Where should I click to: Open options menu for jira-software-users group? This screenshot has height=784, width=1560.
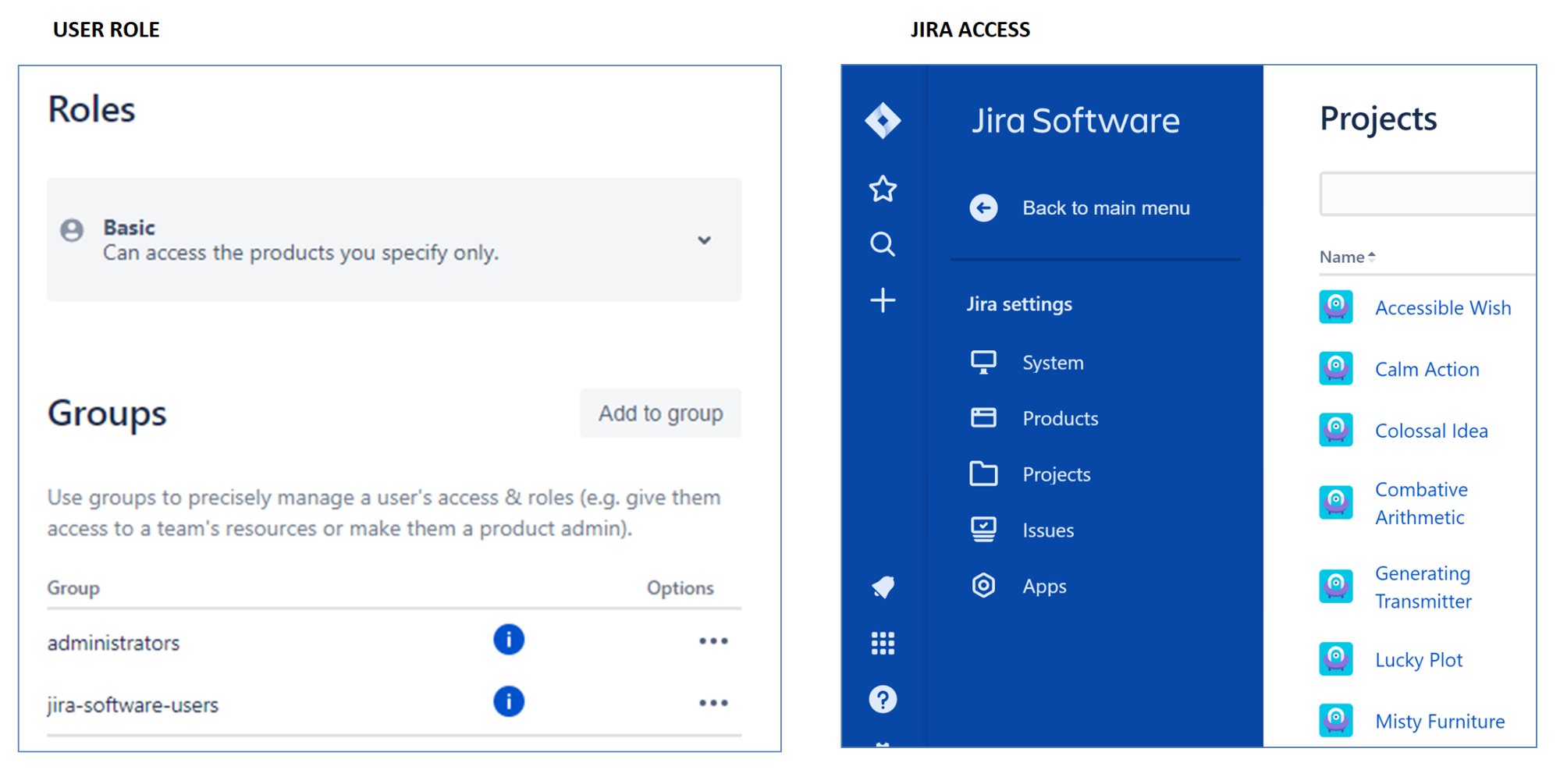click(x=713, y=703)
